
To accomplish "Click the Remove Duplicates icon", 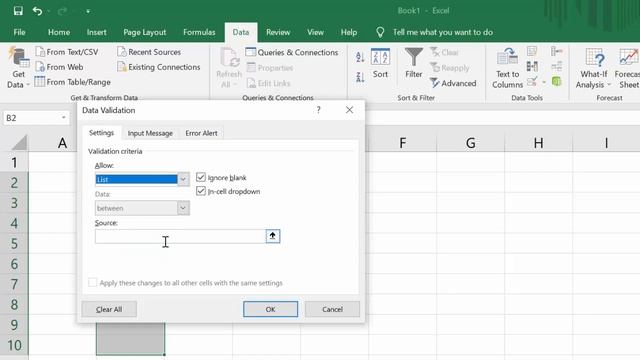I will 532,66.
